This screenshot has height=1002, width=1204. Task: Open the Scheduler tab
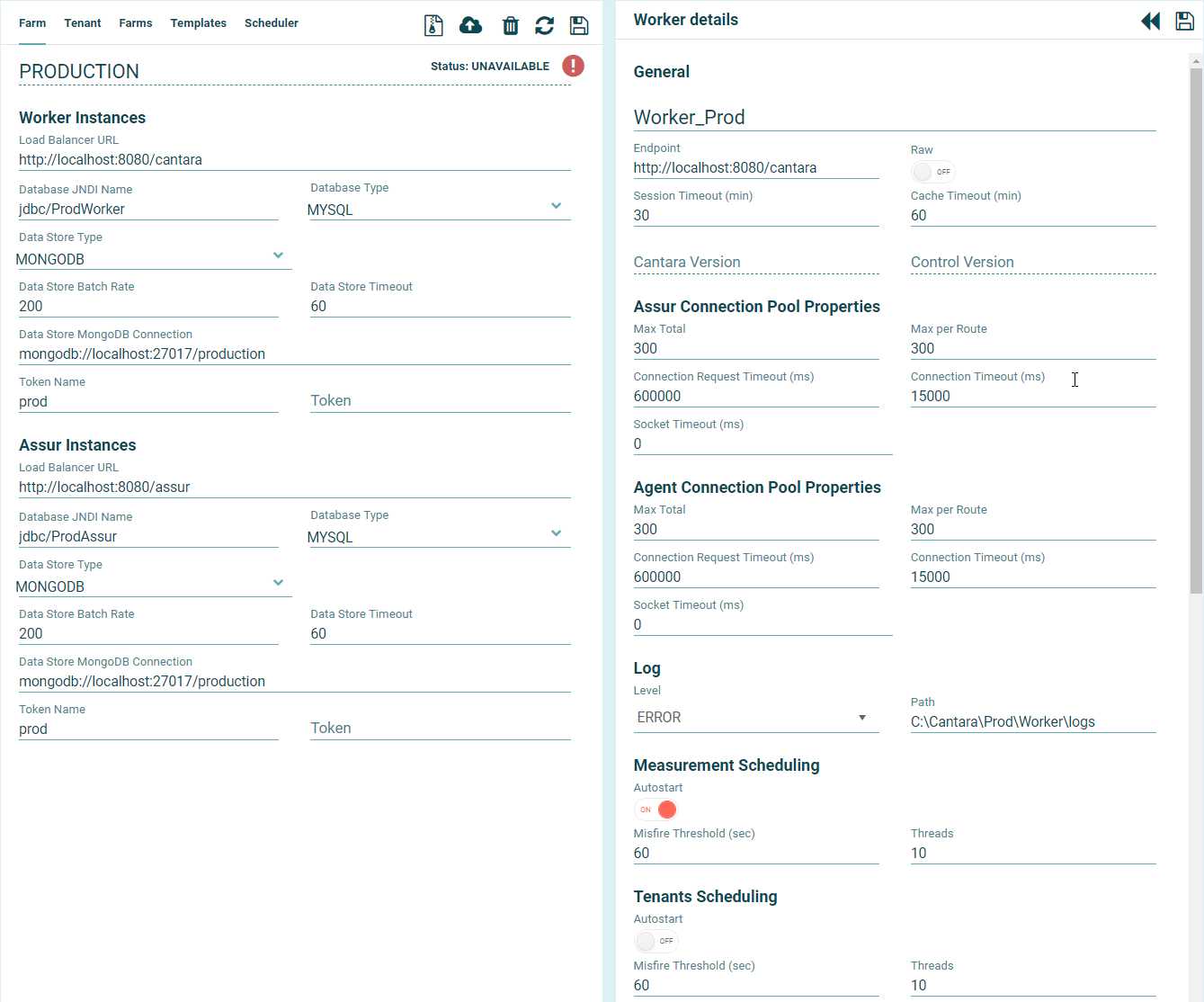pyautogui.click(x=272, y=23)
